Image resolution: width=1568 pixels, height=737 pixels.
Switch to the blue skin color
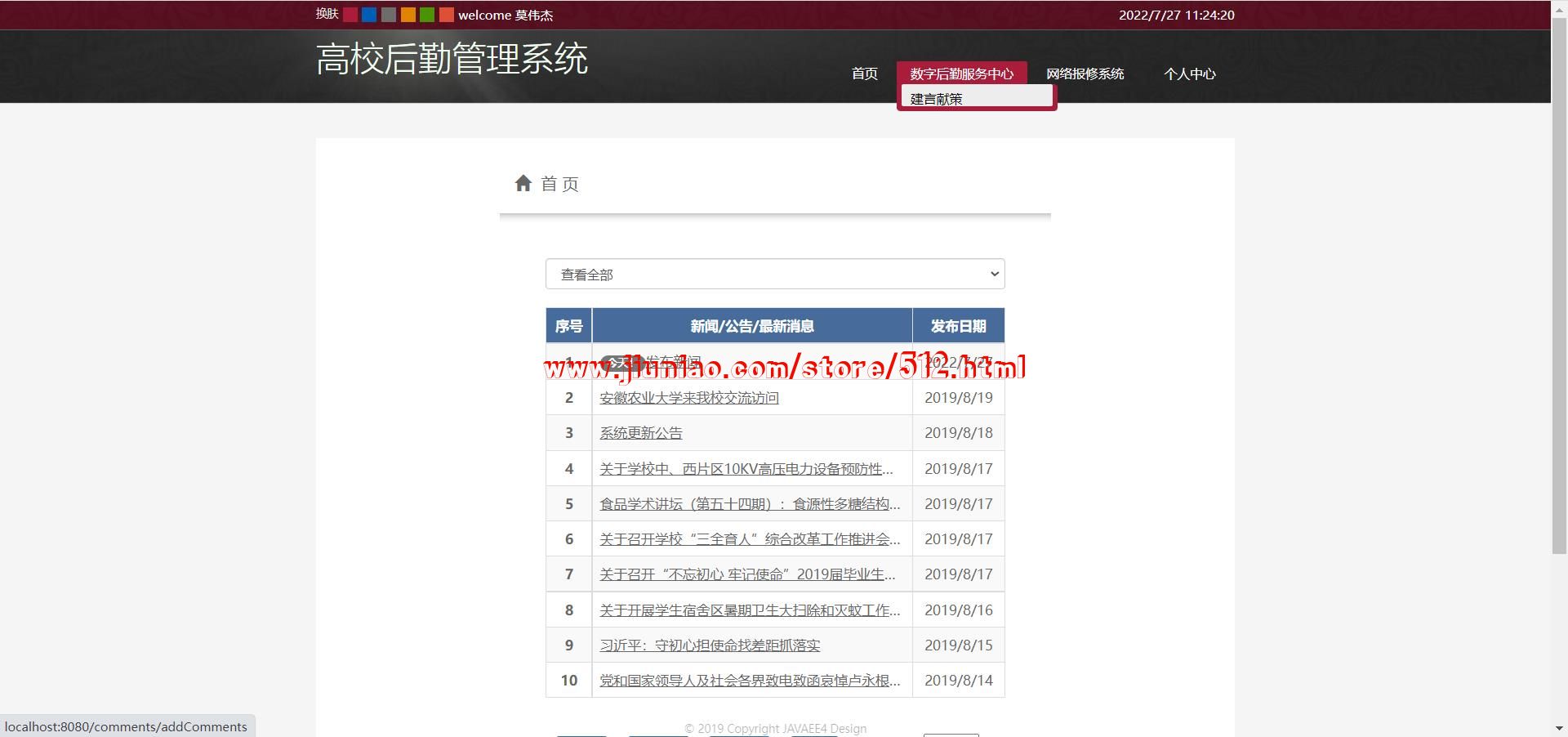click(x=369, y=15)
